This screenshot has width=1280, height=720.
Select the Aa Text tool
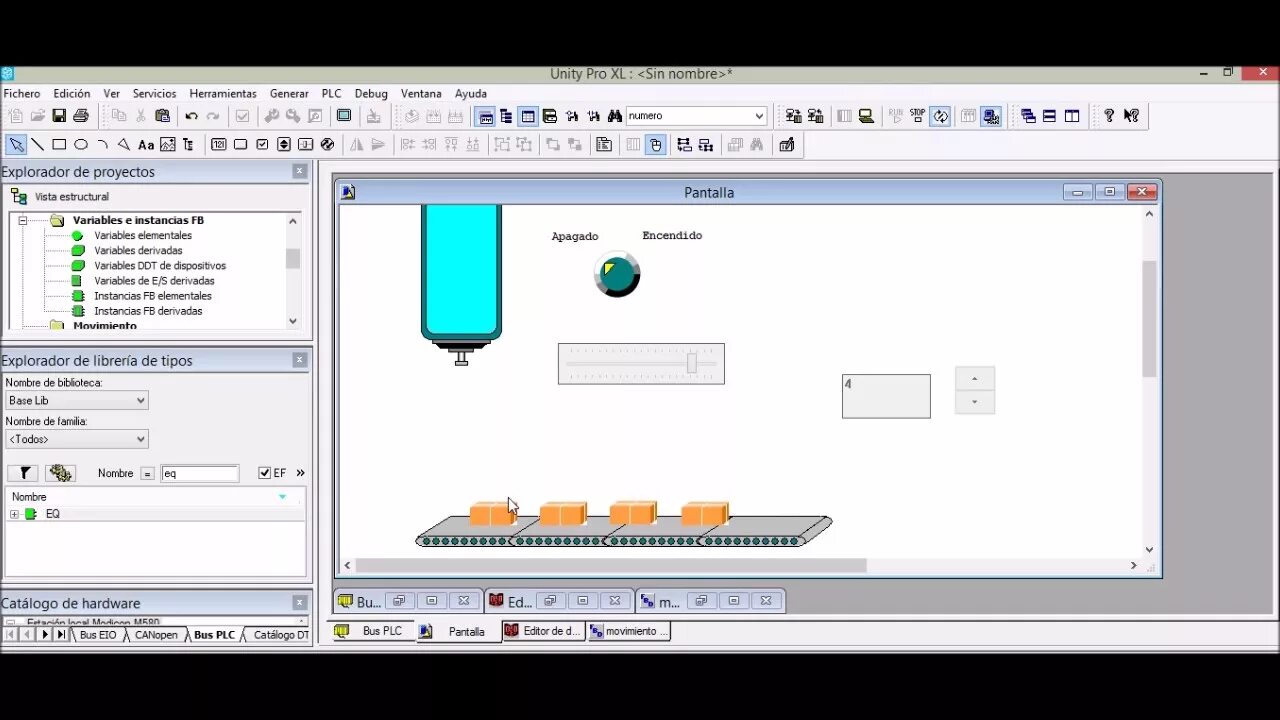pos(146,145)
